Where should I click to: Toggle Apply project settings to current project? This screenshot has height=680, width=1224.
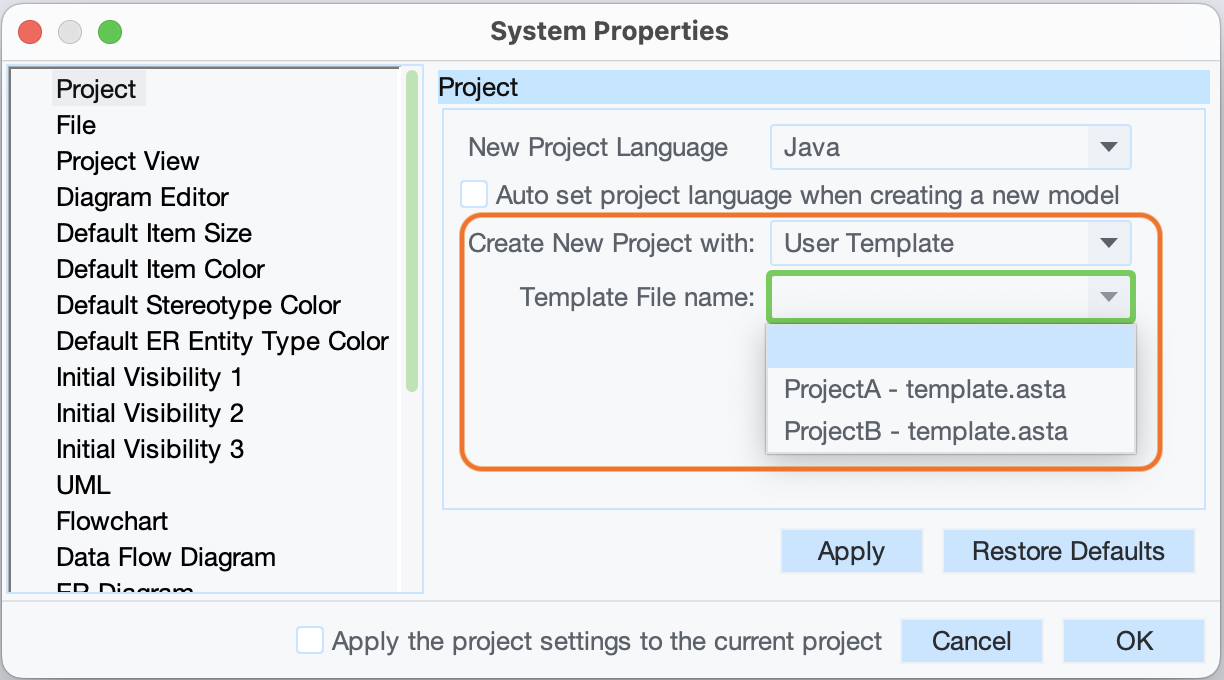310,641
